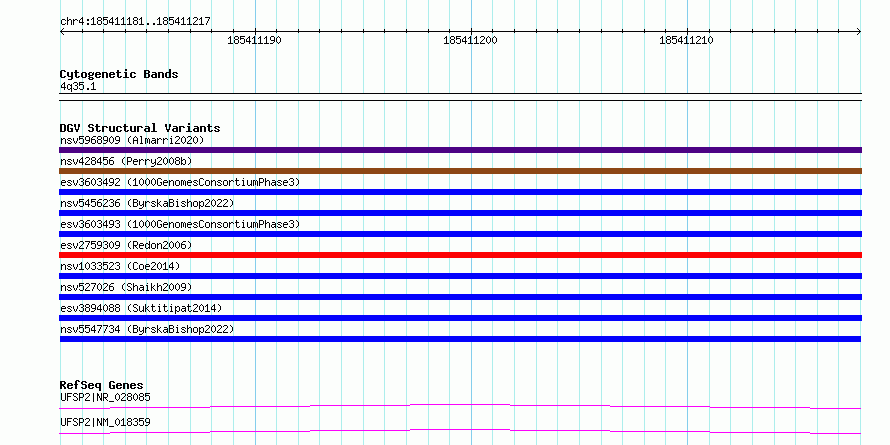Screen dimensions: 890x445
Task: Open esv3603493 (1000GenomesConsortiumPhase3) label
Action: click(x=180, y=224)
